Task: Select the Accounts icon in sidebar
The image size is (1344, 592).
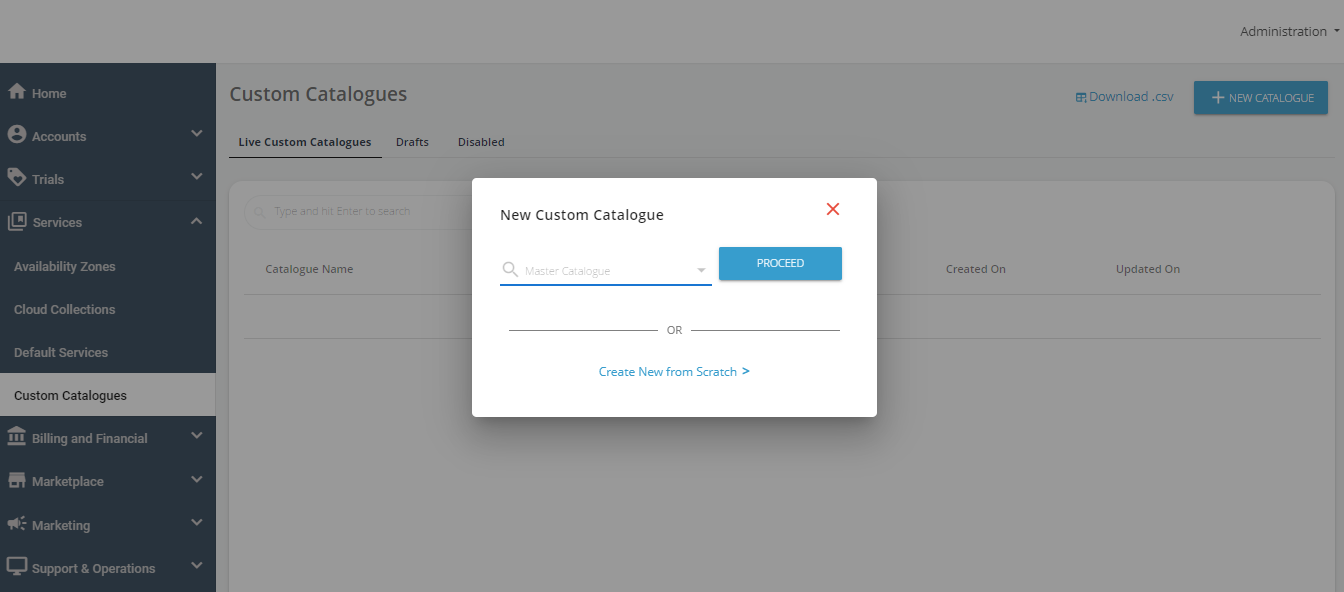Action: [17, 135]
